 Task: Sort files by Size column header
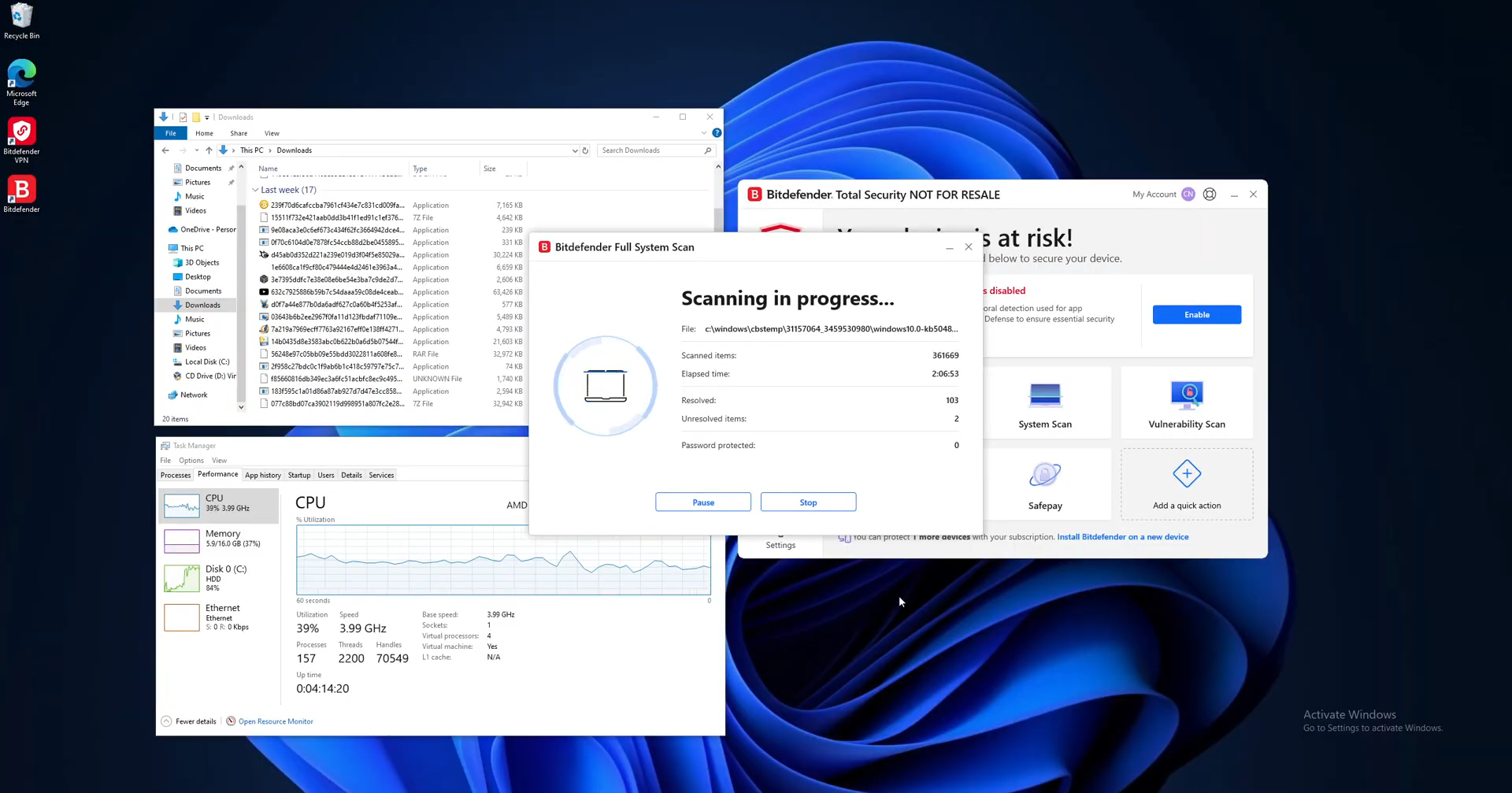click(502, 169)
